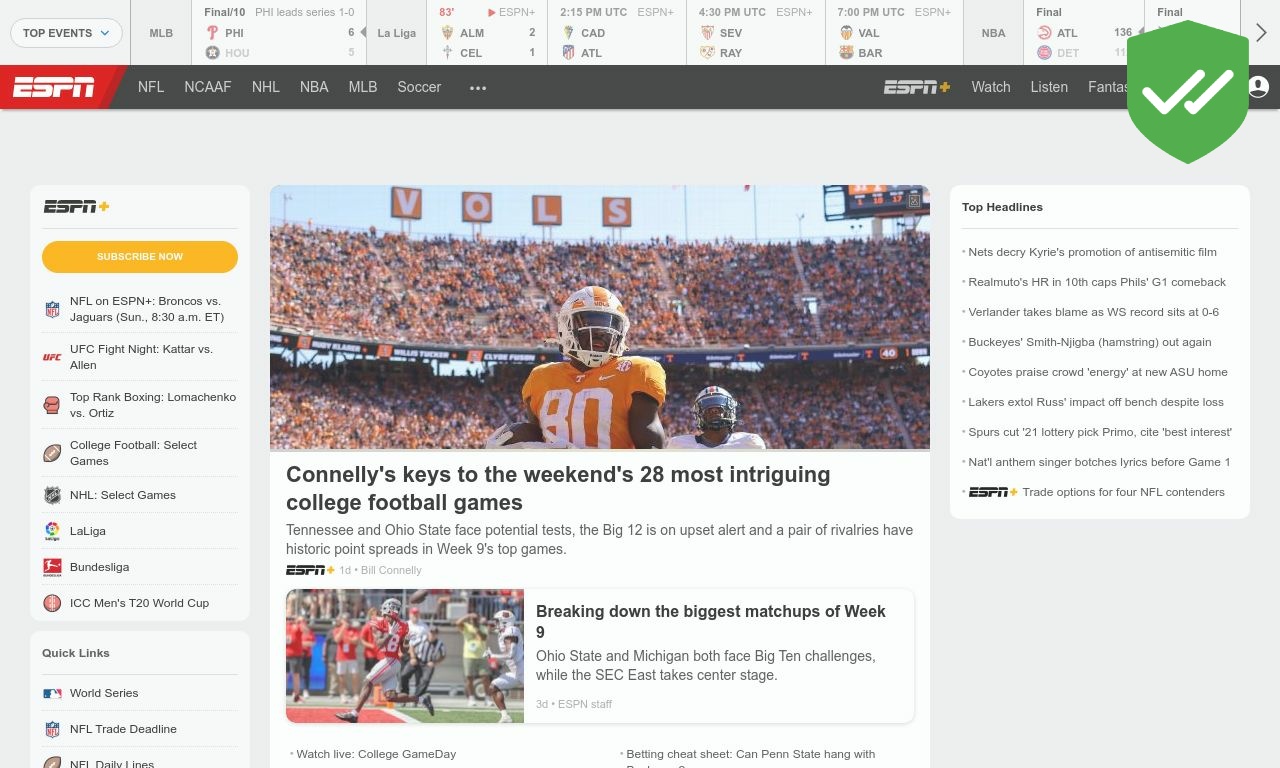Collapse the MLB scoreboard section arrow
This screenshot has width=1280, height=768.
point(365,33)
